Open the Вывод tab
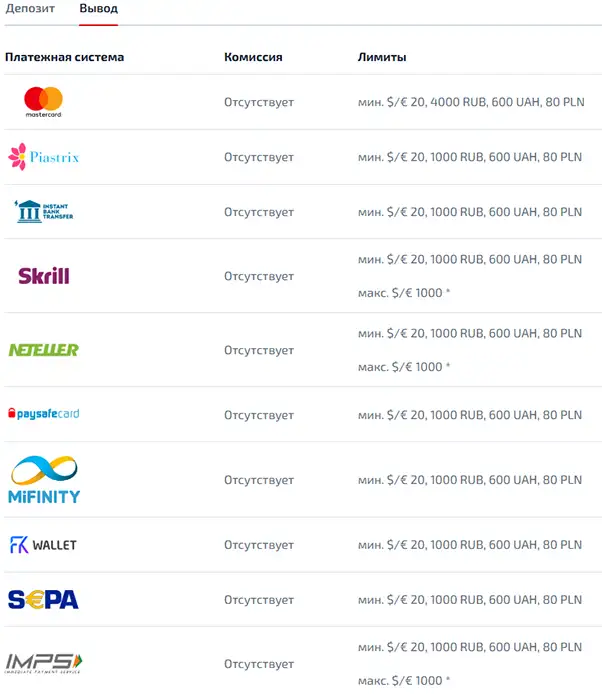 98,8
